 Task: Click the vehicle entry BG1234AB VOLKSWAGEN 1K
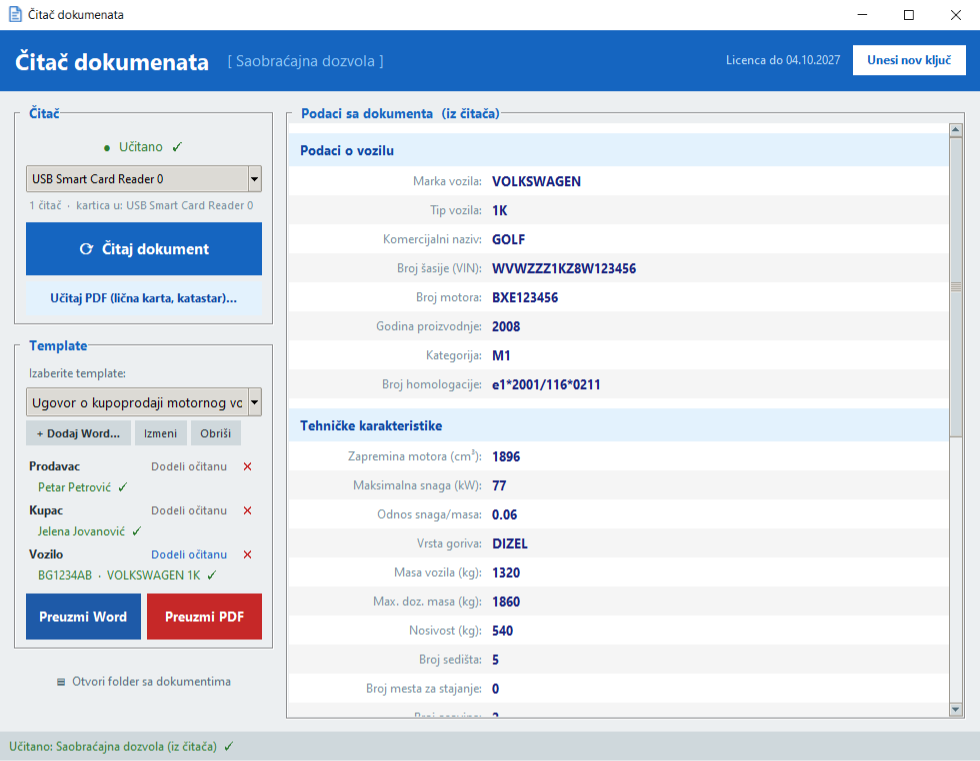click(x=119, y=575)
